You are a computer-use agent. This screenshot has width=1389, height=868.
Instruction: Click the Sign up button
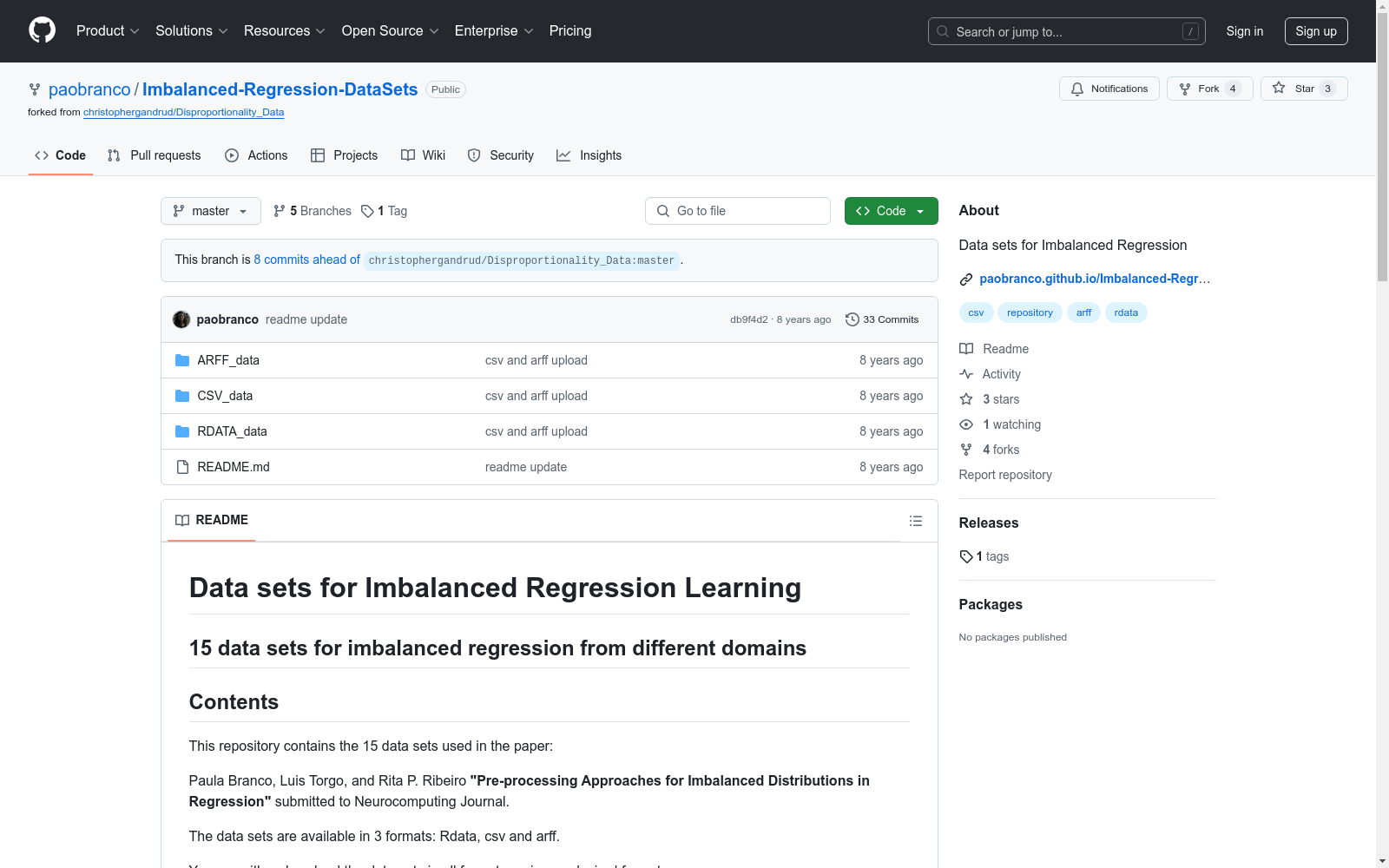(1316, 31)
